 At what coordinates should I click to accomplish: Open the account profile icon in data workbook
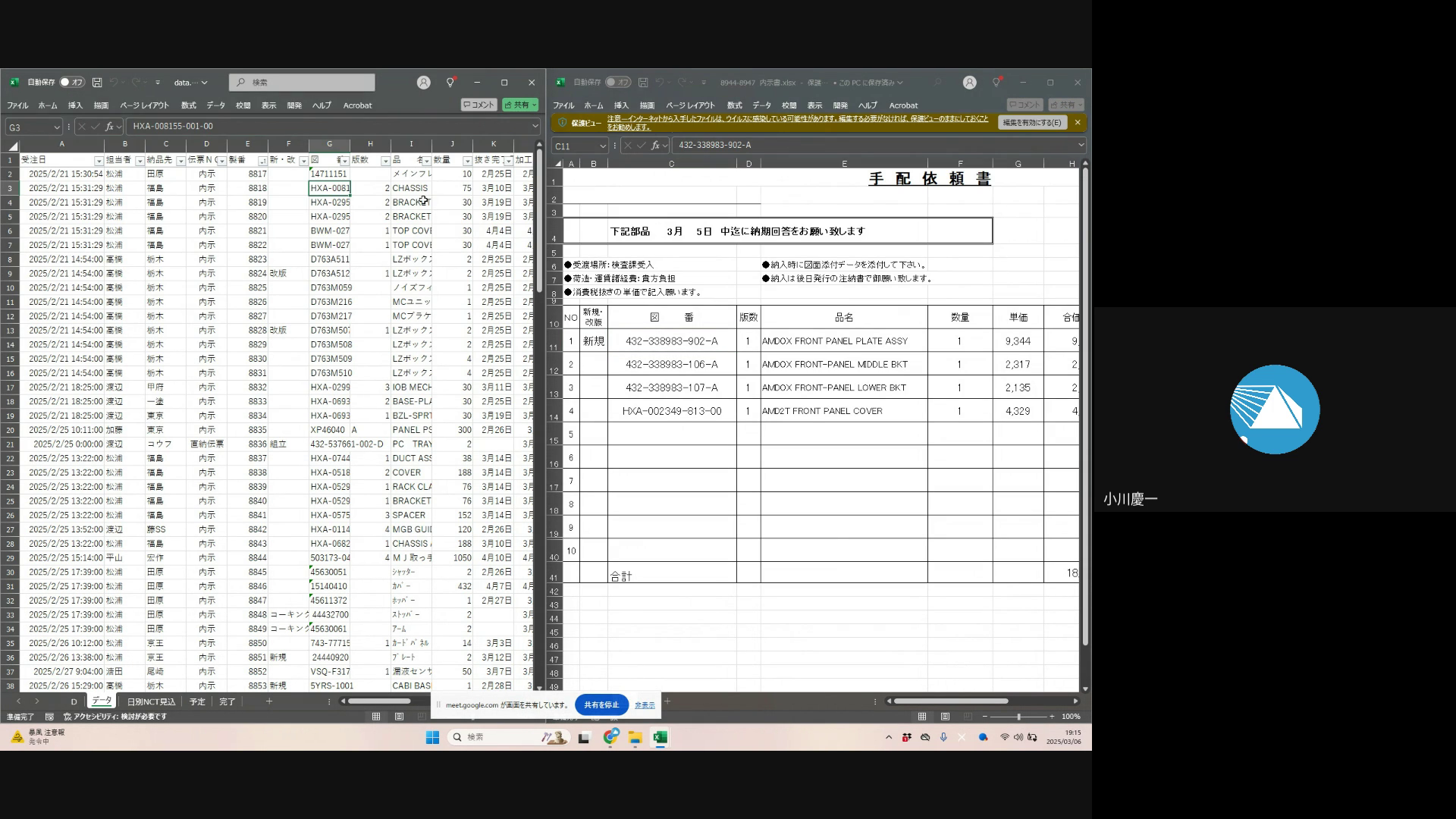click(x=424, y=82)
